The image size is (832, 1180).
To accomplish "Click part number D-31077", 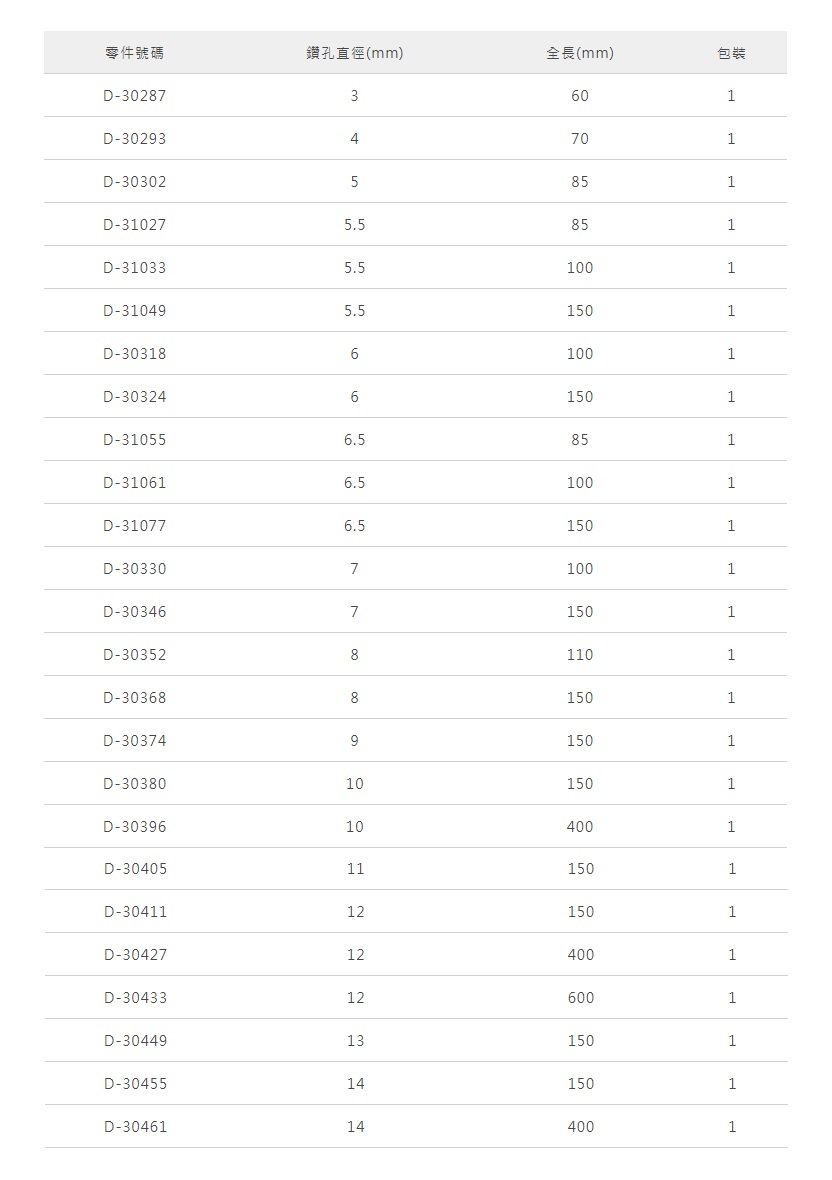I will [x=135, y=526].
